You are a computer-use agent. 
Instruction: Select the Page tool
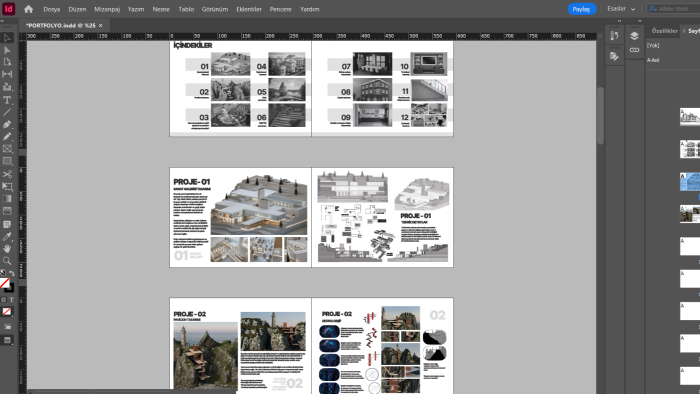point(7,62)
